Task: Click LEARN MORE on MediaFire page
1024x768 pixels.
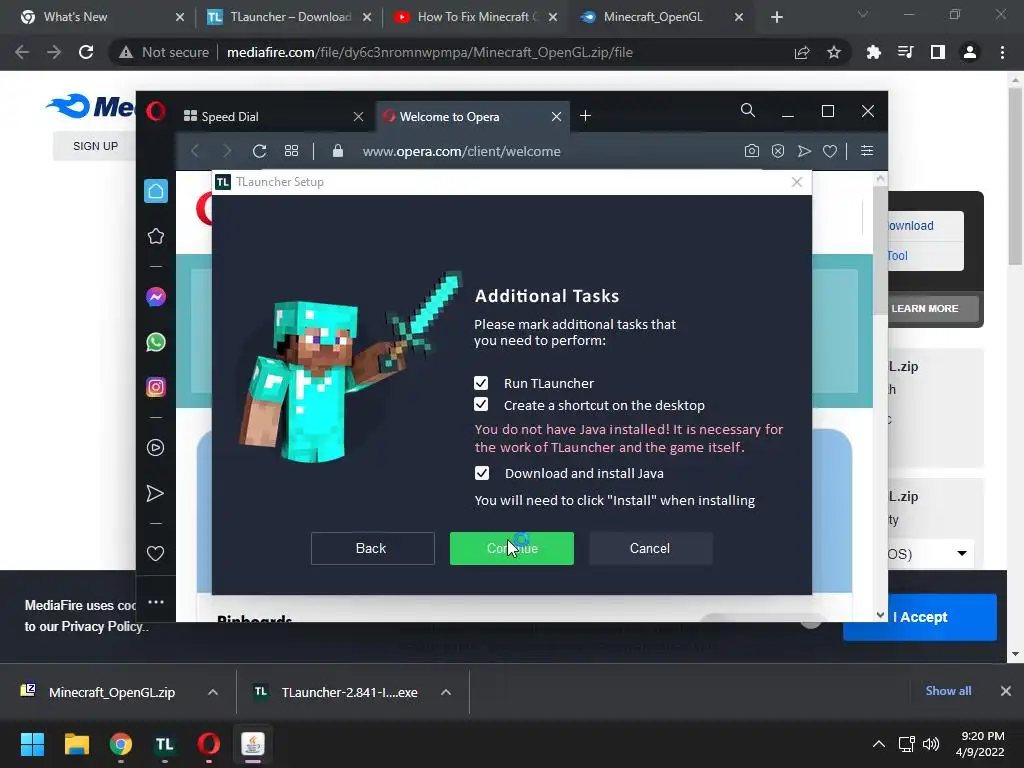Action: (925, 308)
